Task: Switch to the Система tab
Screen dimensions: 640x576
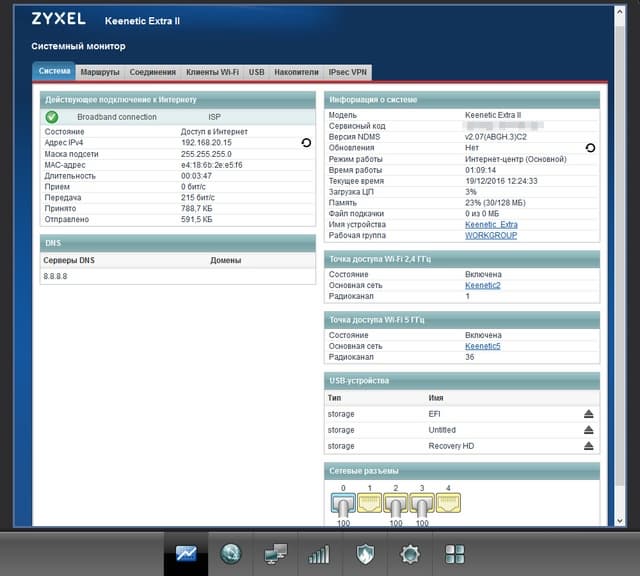Action: [x=54, y=71]
